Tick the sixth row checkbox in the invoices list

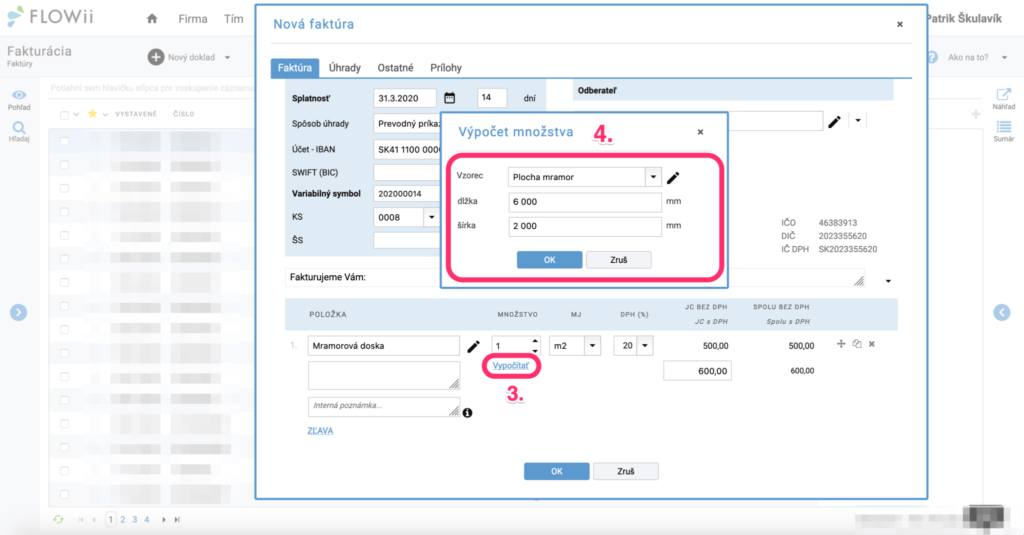point(64,259)
